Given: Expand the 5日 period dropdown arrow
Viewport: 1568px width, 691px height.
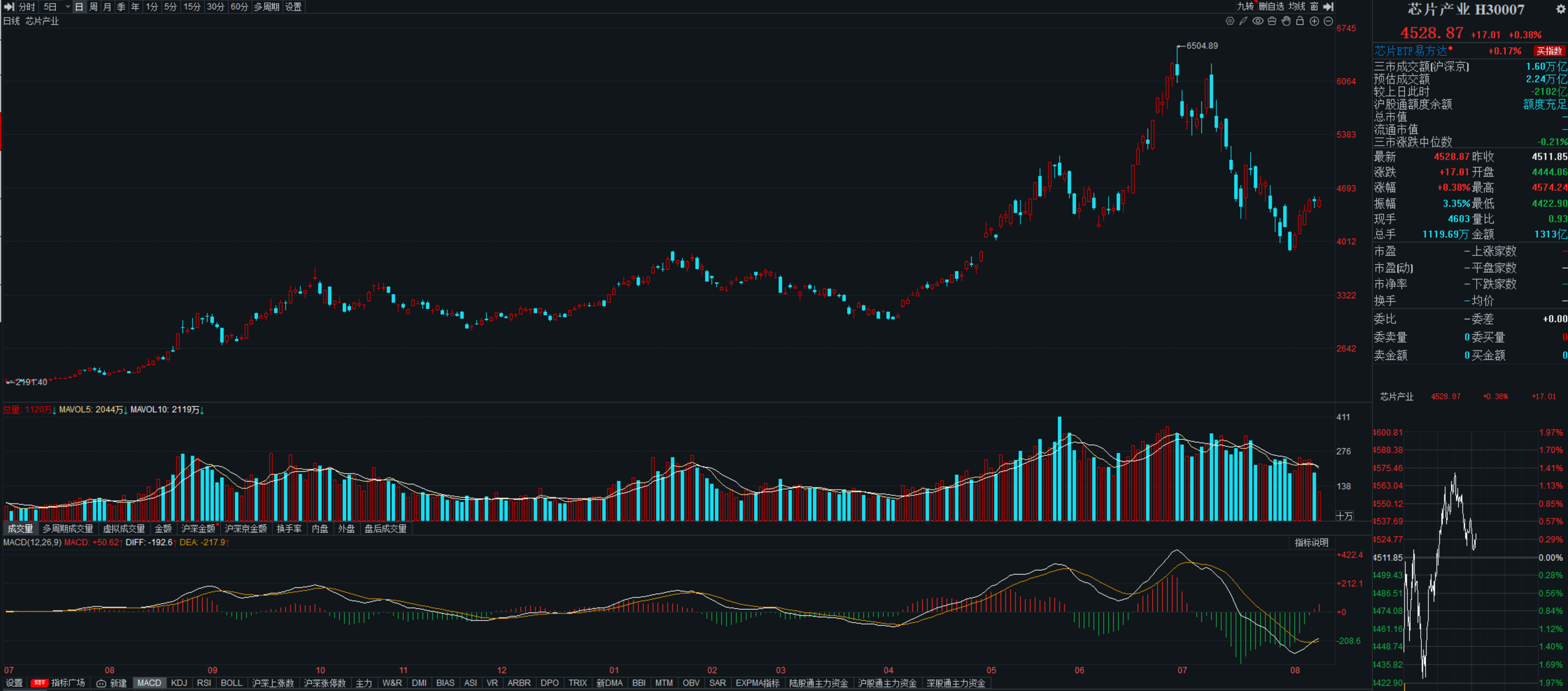Looking at the screenshot, I should click(68, 7).
